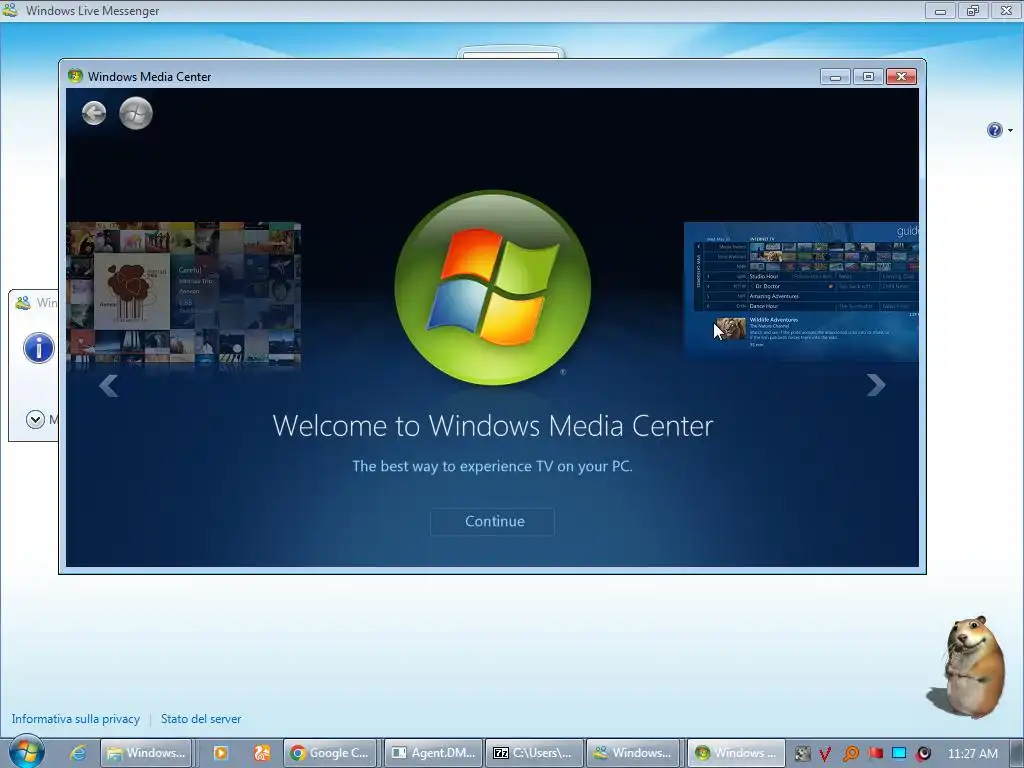This screenshot has height=768, width=1024.
Task: Open the Informativa sulla privacy link
Action: pyautogui.click(x=76, y=719)
